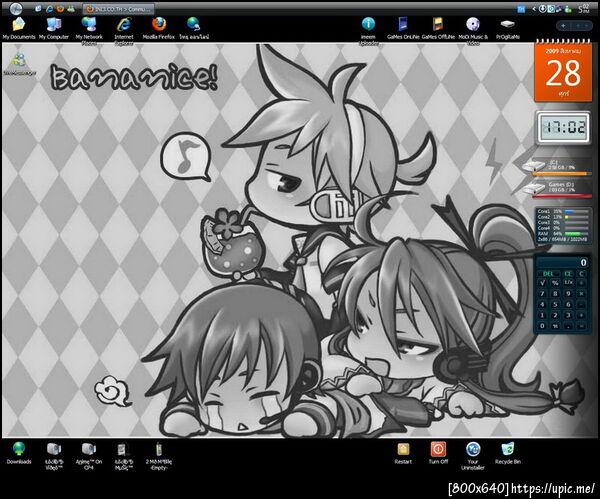Click the C clear button on the calculator
Image resolution: width=600 pixels, height=499 pixels.
pos(581,274)
